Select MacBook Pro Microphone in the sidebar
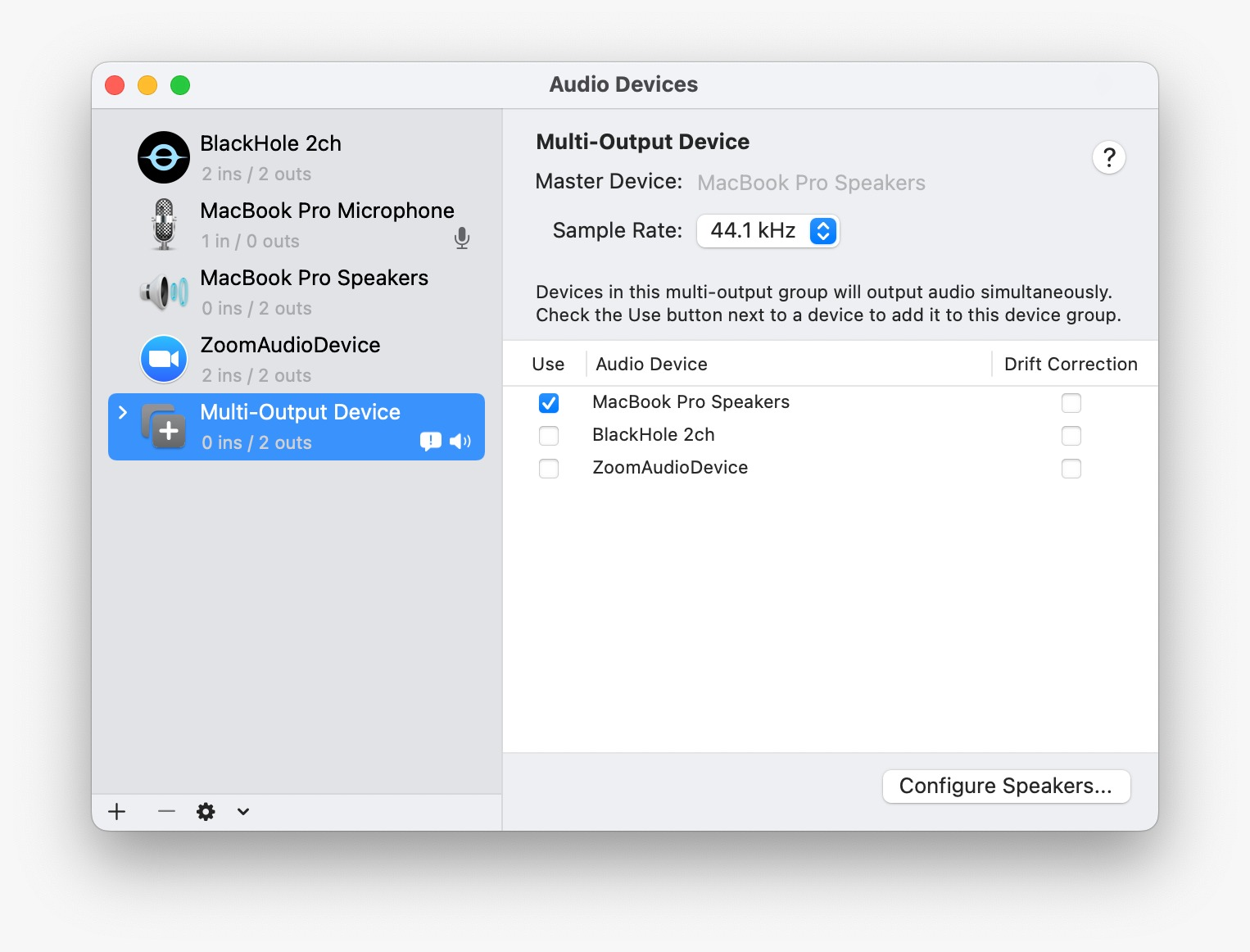The height and width of the screenshot is (952, 1250). pyautogui.click(x=297, y=224)
